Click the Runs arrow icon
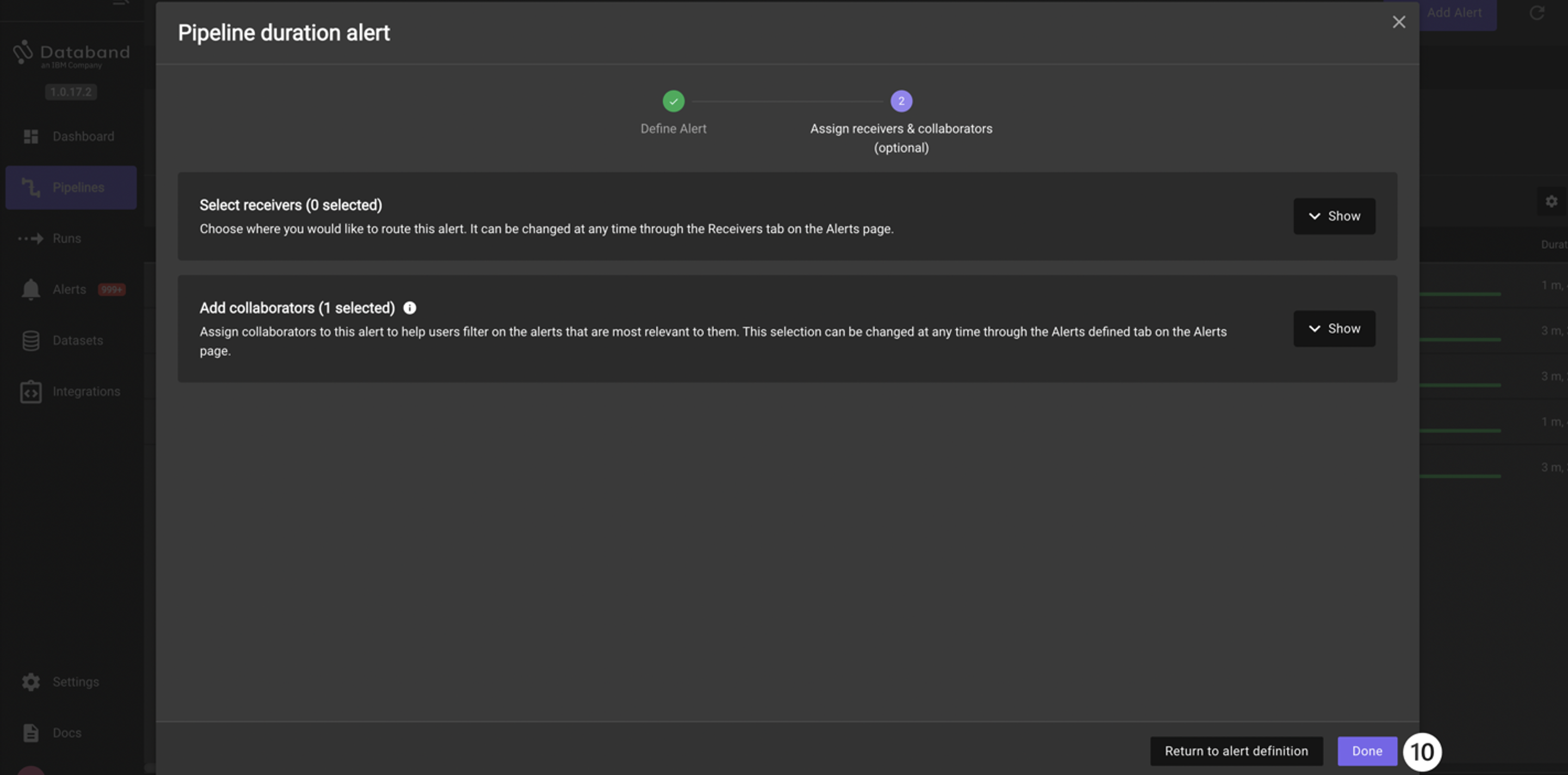This screenshot has height=775, width=1568. (x=30, y=238)
